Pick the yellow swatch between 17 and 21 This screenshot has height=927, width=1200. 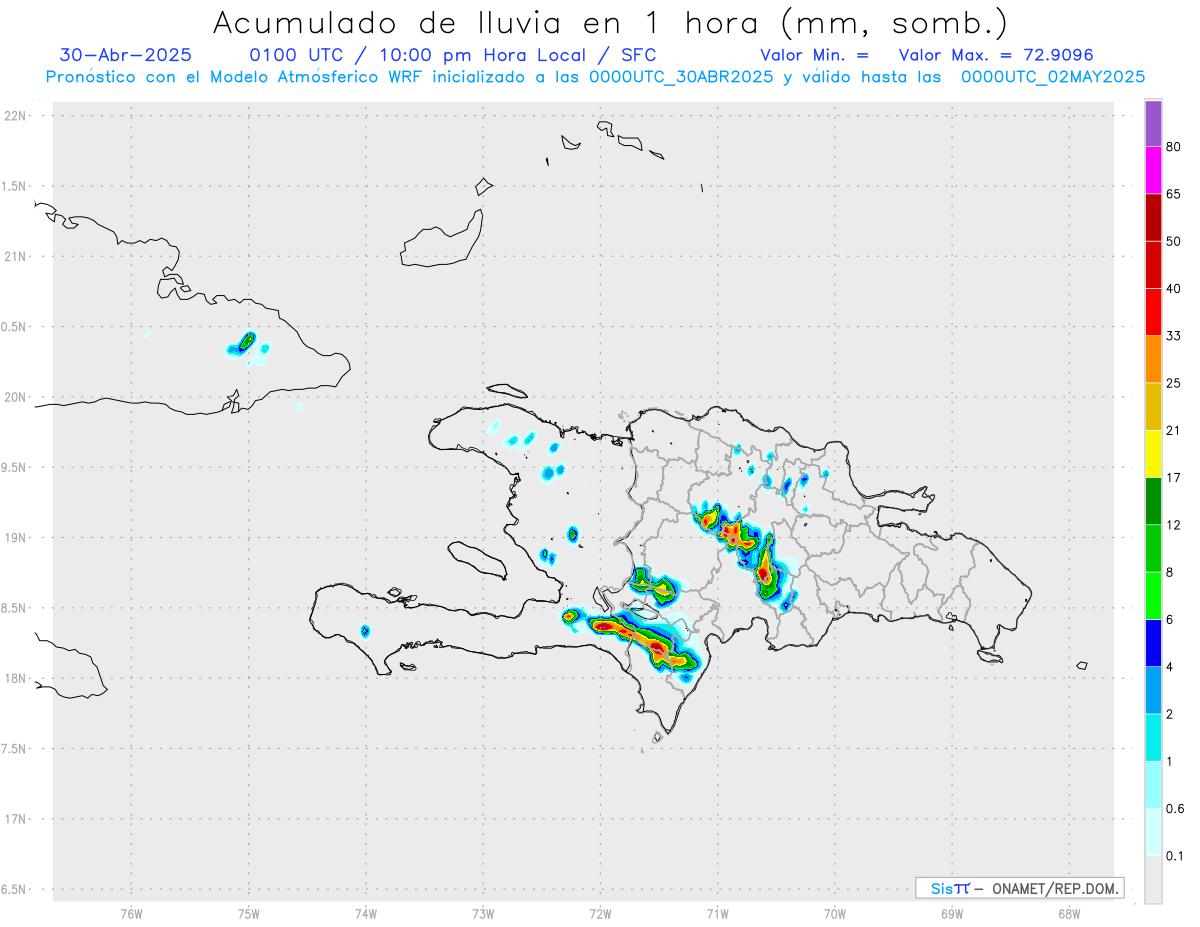pos(1153,454)
